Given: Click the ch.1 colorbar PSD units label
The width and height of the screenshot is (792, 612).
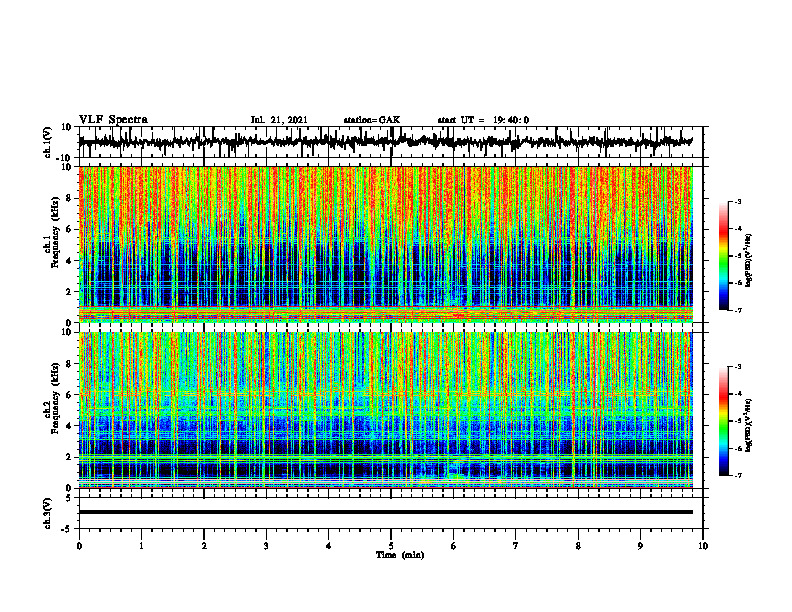Looking at the screenshot, I should 749,260.
